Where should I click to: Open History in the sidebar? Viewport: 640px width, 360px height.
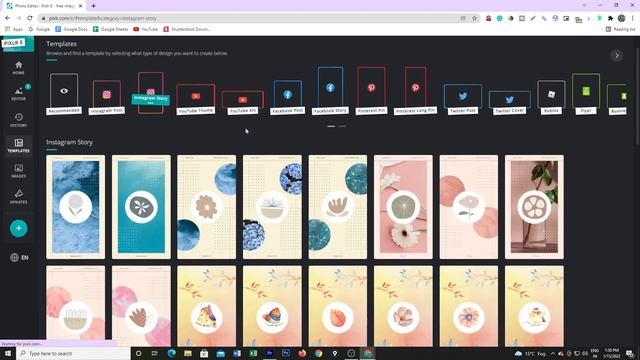click(x=18, y=120)
